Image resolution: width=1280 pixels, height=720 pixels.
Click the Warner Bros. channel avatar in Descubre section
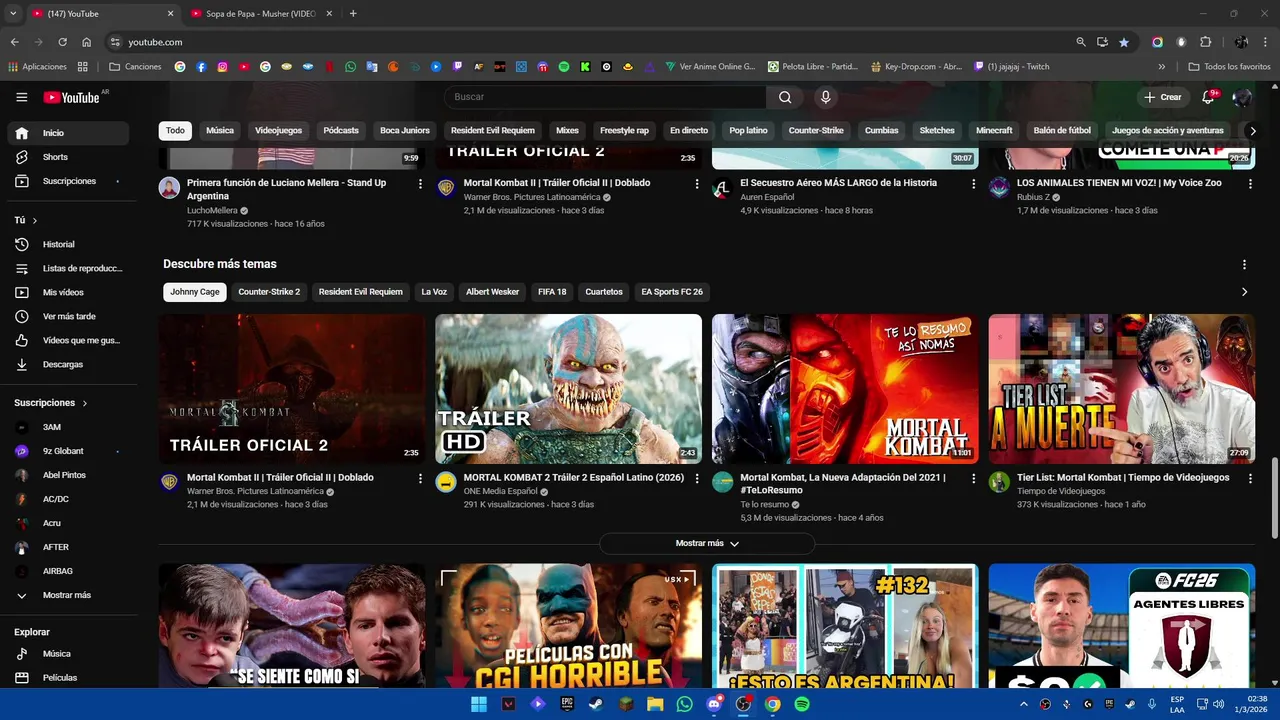(x=169, y=482)
